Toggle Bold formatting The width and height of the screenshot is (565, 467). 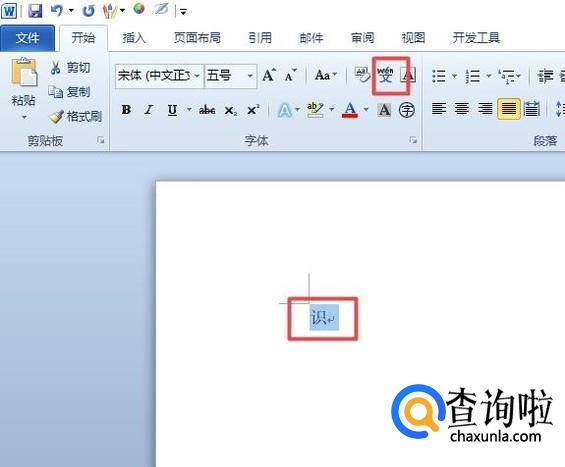tap(126, 110)
